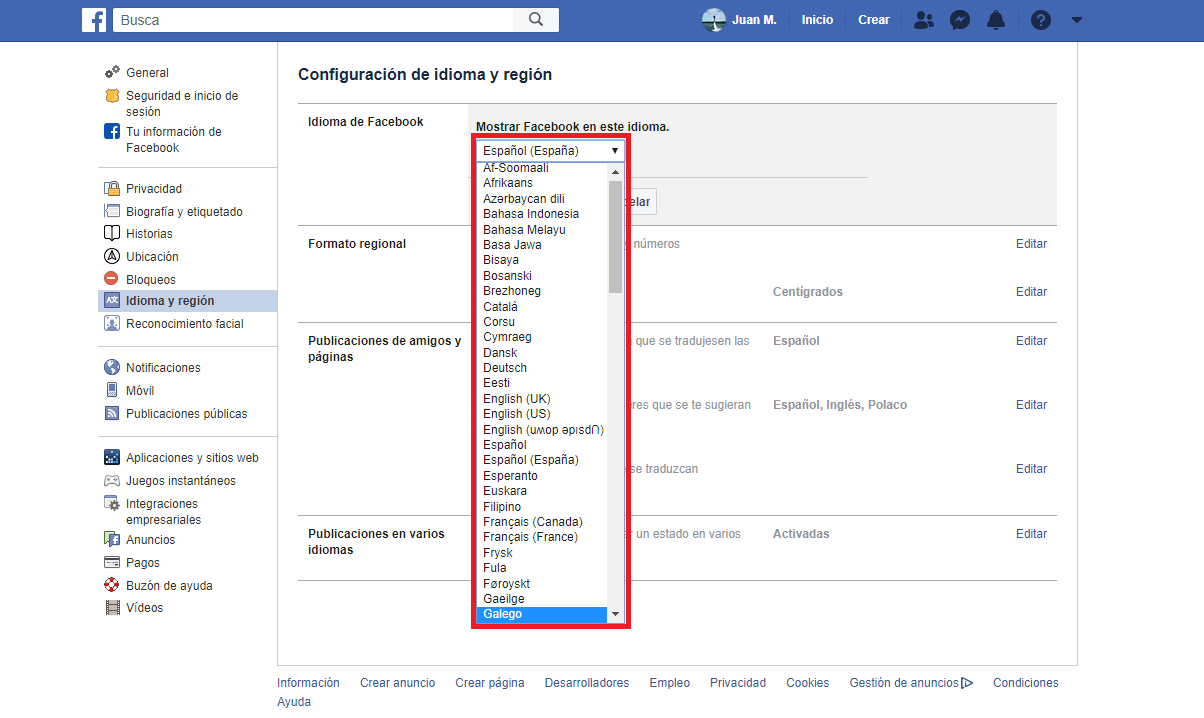Edit the Centígrados temperature setting

click(x=1031, y=292)
